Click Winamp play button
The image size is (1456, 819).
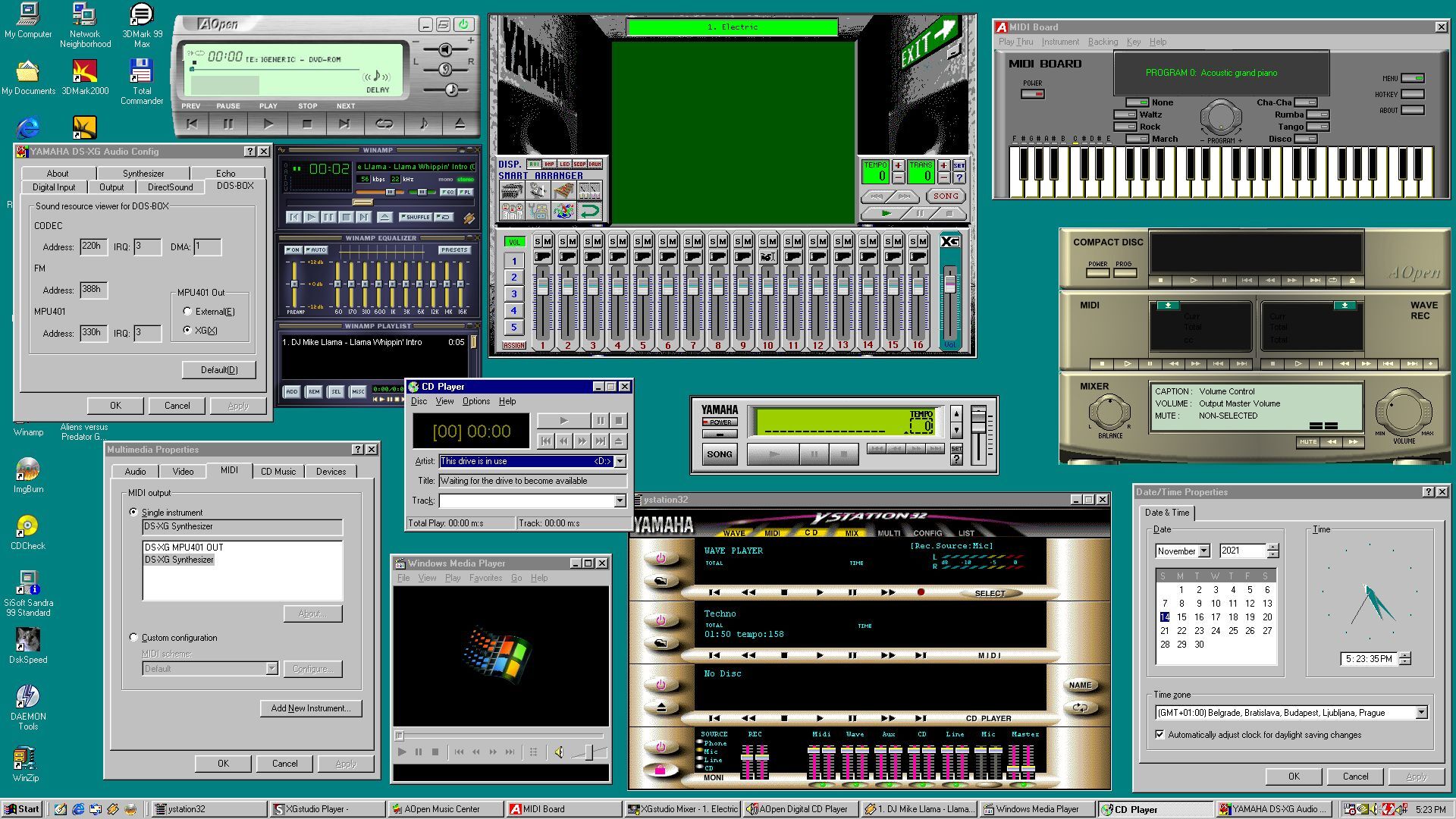(x=311, y=217)
